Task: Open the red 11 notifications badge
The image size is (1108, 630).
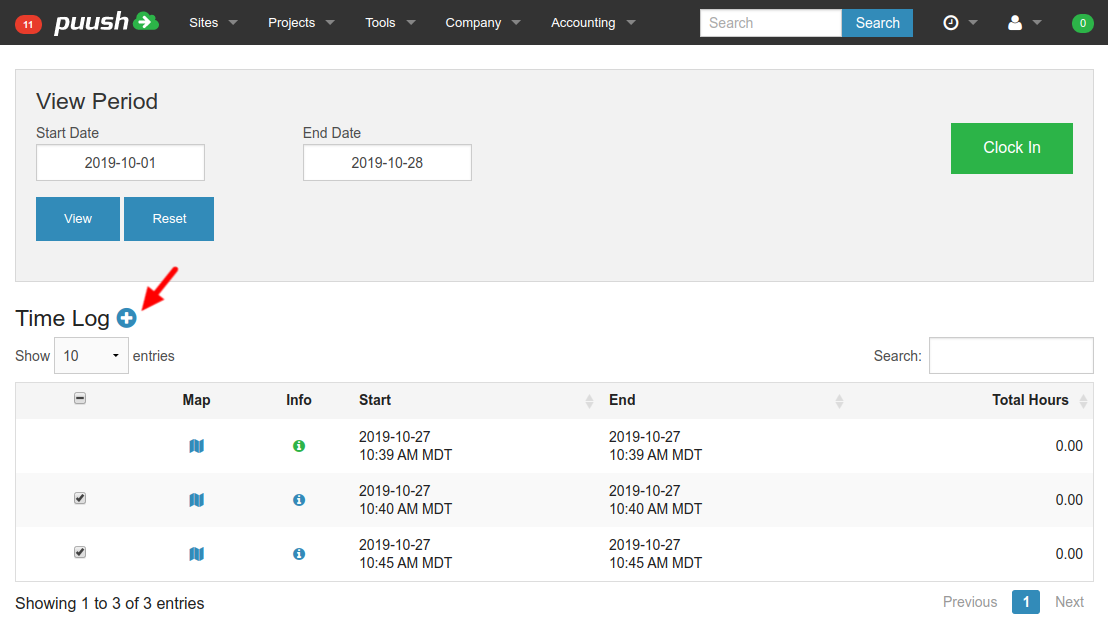Action: pos(28,24)
